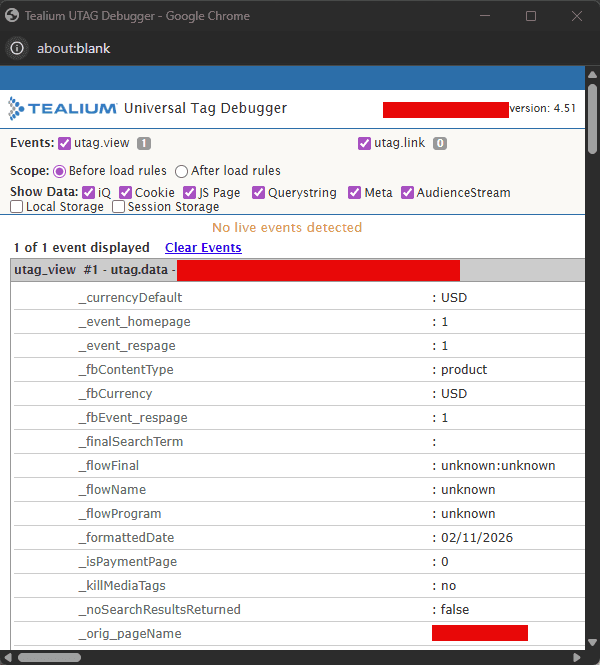The height and width of the screenshot is (665, 600).
Task: Click the utag.view count badge
Action: (144, 143)
